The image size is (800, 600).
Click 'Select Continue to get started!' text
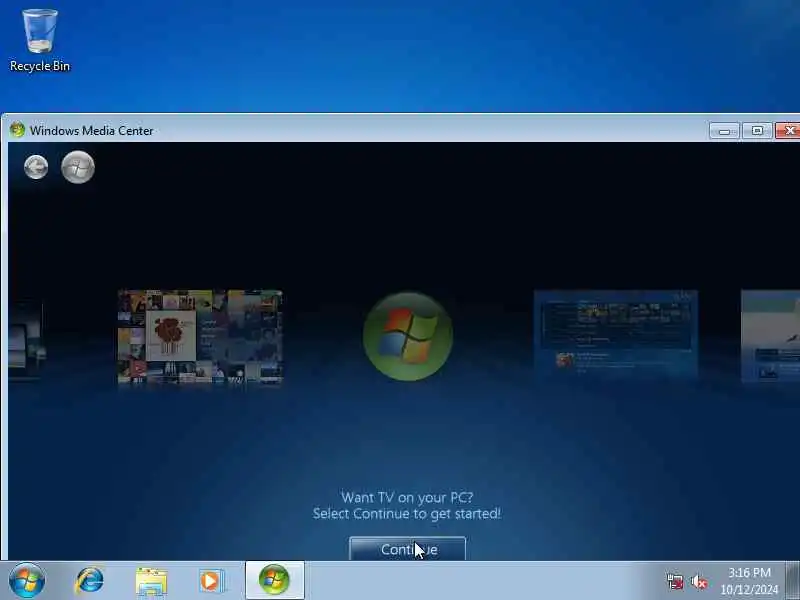(407, 513)
